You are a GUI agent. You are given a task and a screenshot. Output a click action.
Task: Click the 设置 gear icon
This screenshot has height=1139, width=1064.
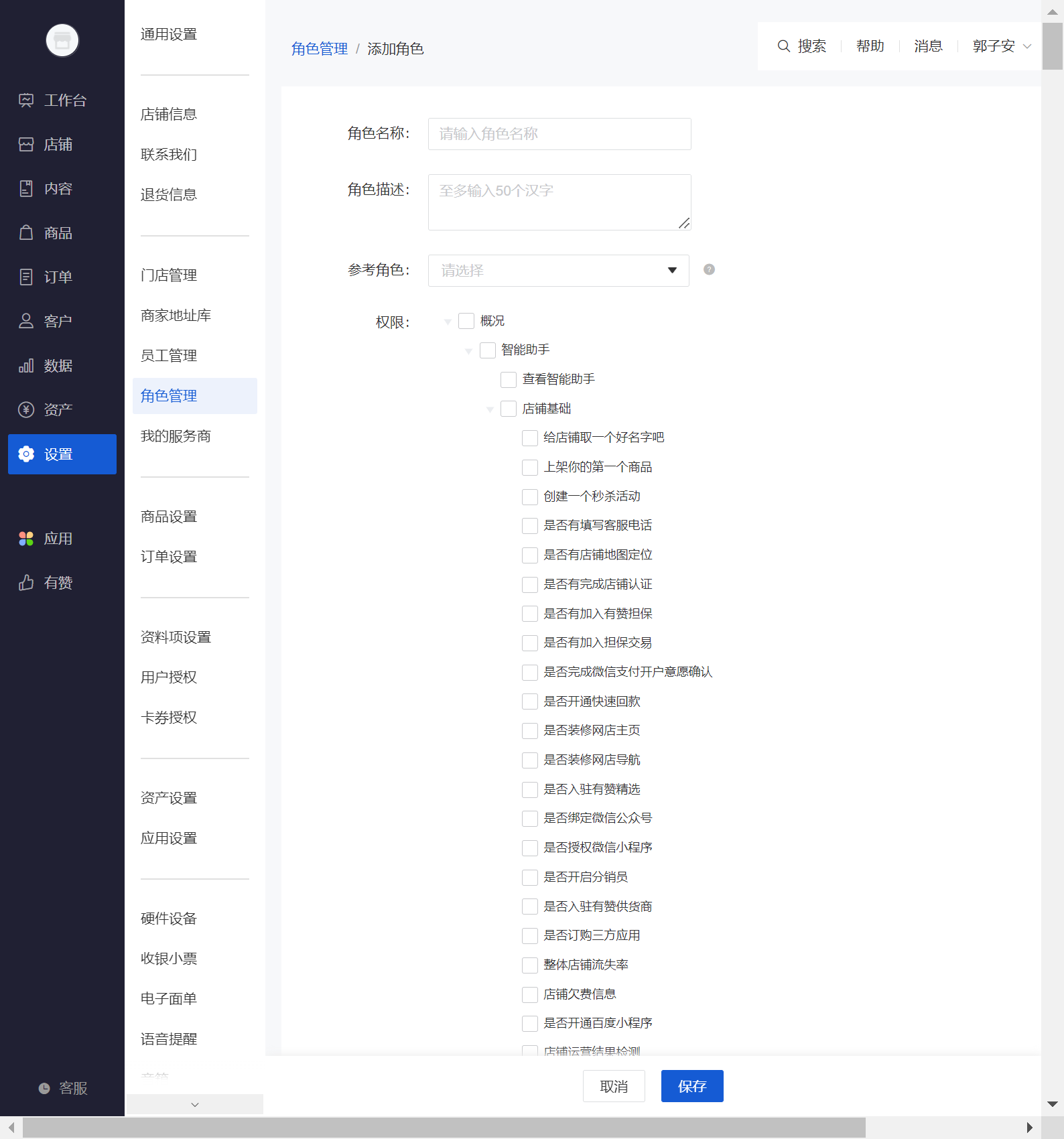(x=26, y=454)
